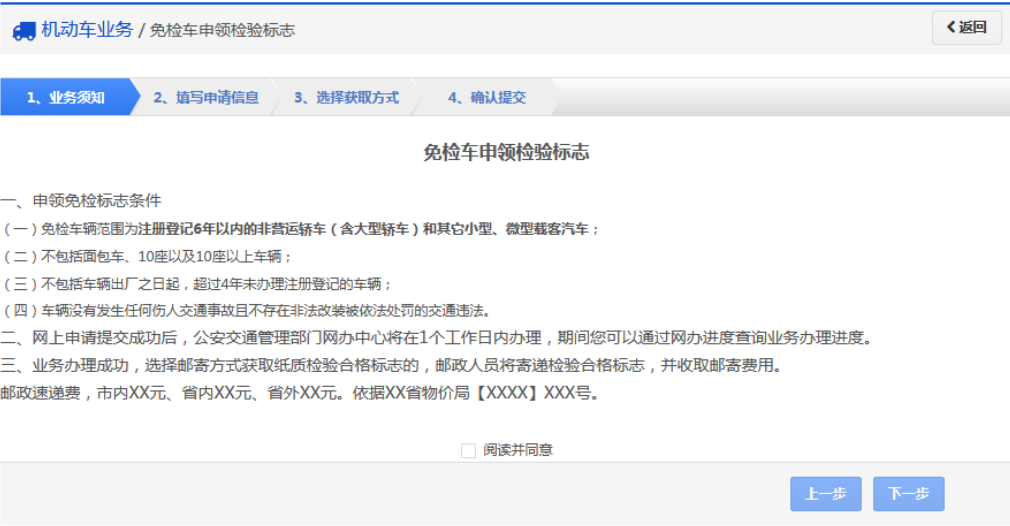The width and height of the screenshot is (1010, 526).
Task: Click the truck icon beside 机动车业务
Action: click(24, 31)
